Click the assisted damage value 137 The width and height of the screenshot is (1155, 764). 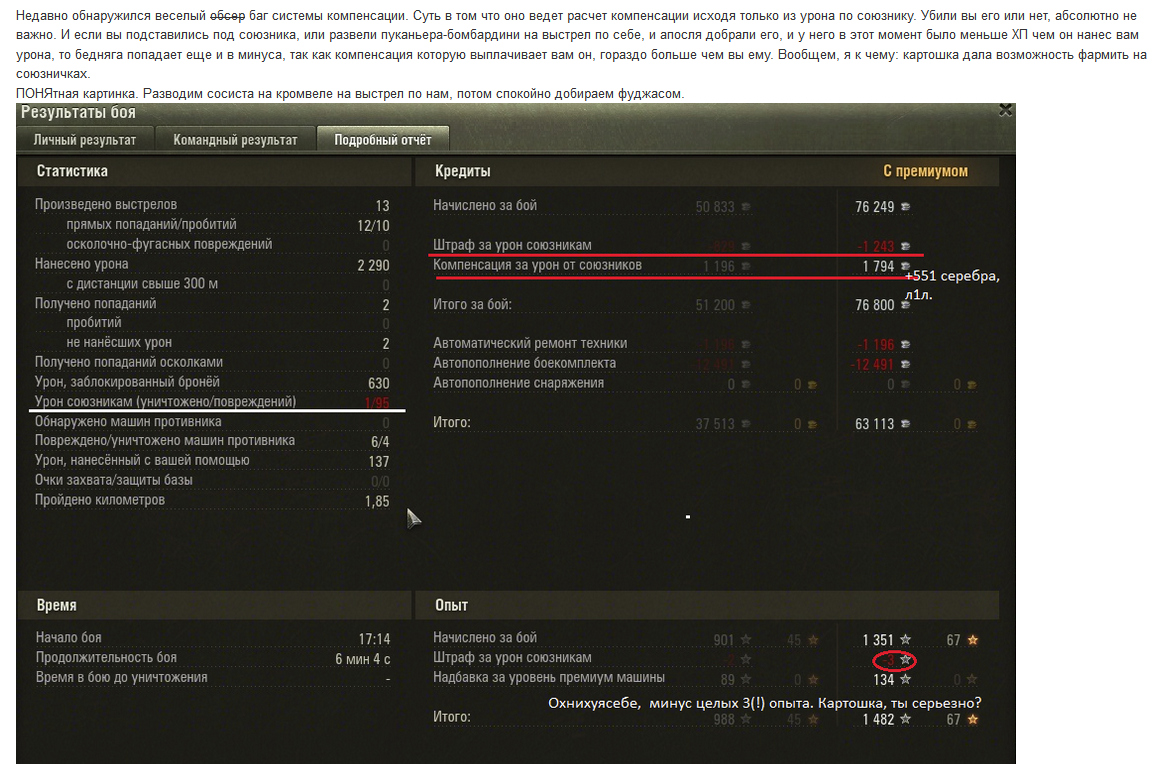coord(379,462)
